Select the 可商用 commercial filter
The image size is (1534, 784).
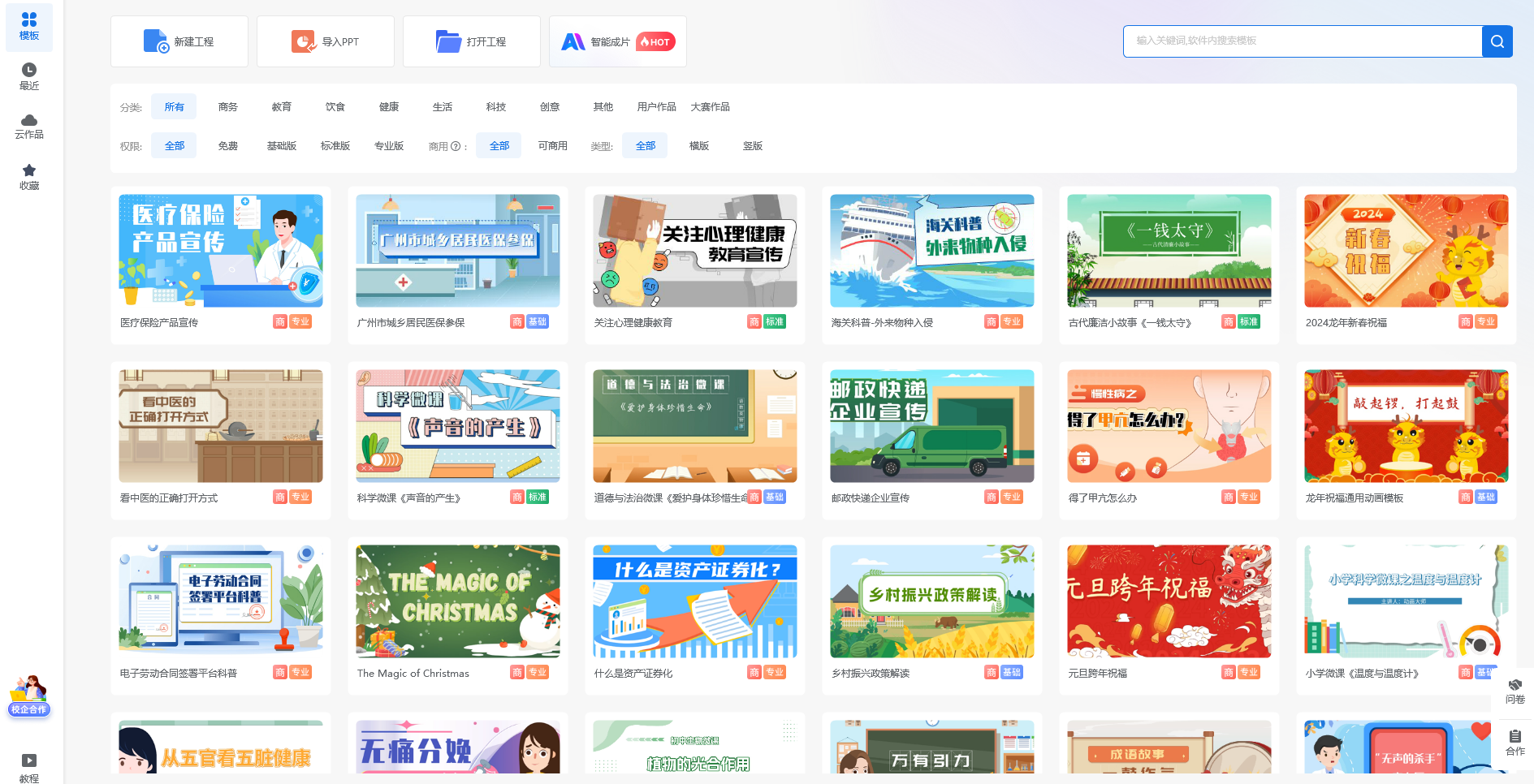[552, 146]
